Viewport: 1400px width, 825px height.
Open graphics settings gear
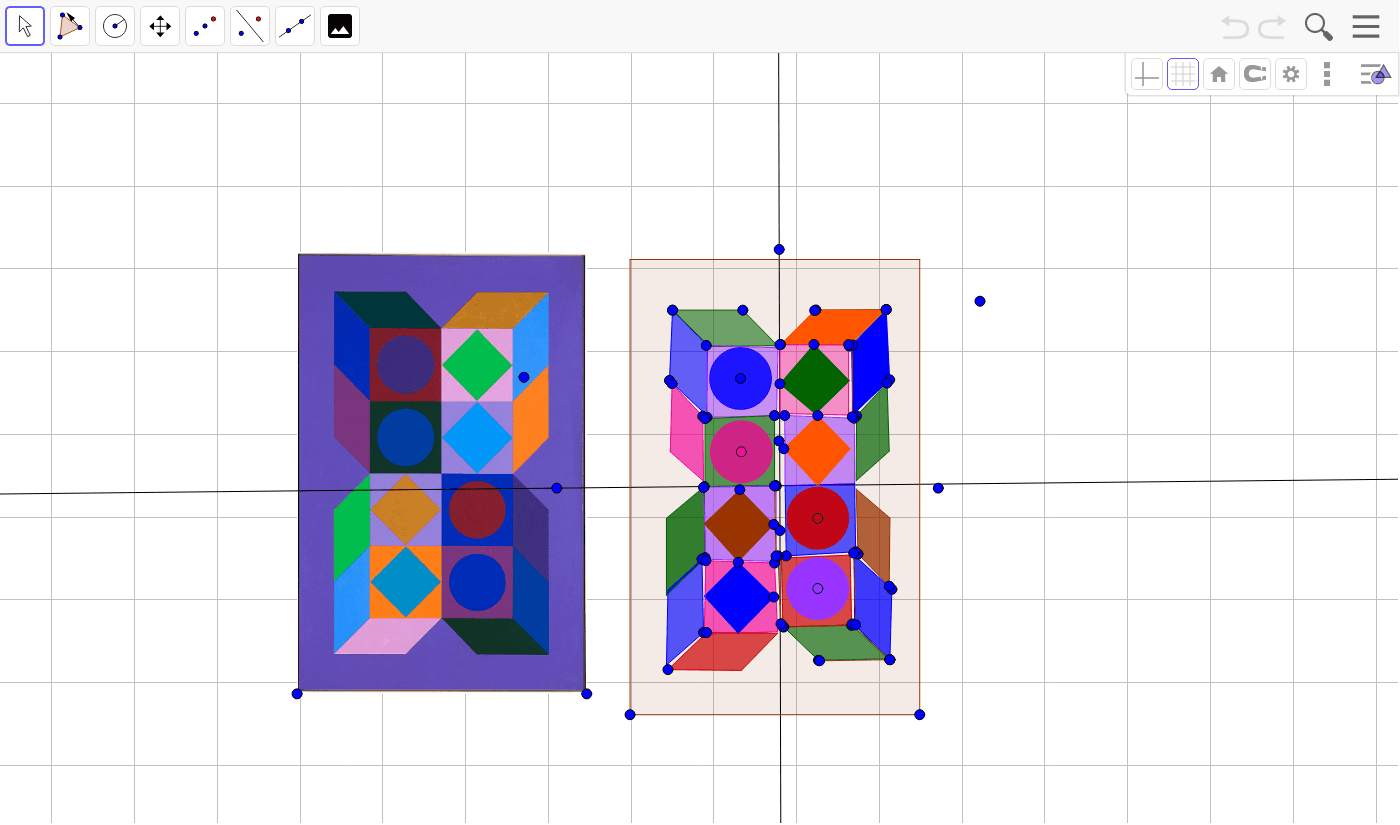tap(1291, 74)
